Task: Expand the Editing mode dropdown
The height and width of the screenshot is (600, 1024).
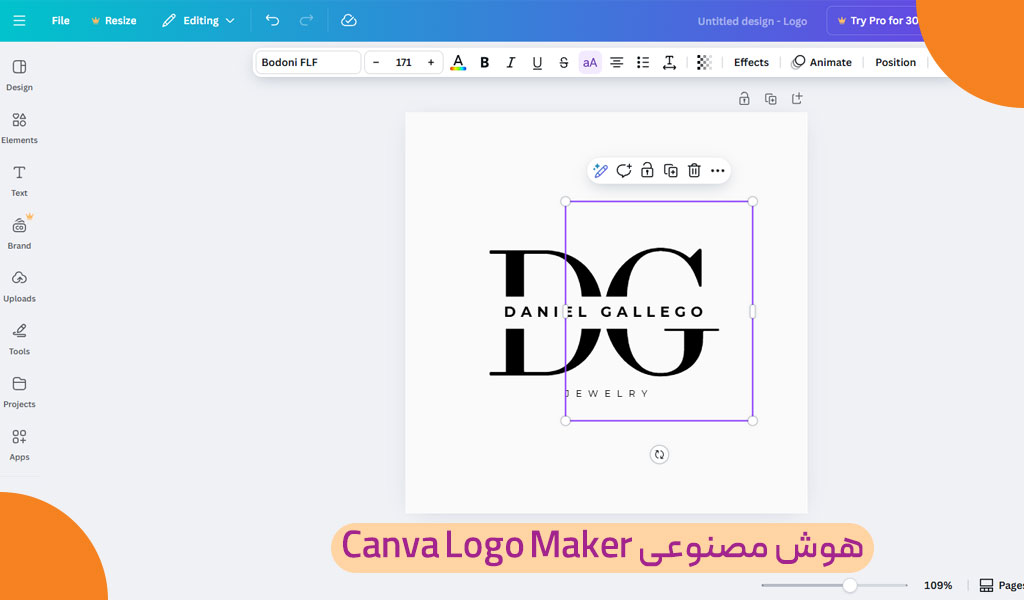Action: point(198,20)
